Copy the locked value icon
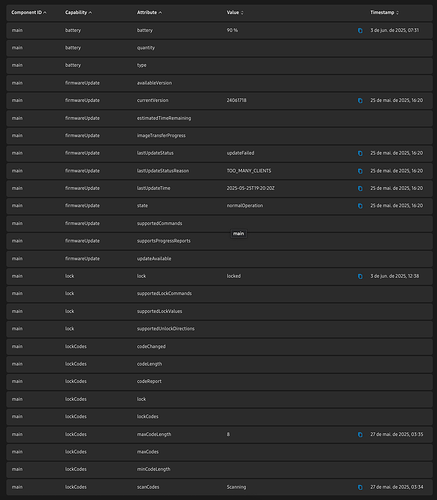The image size is (437, 500). point(360,276)
